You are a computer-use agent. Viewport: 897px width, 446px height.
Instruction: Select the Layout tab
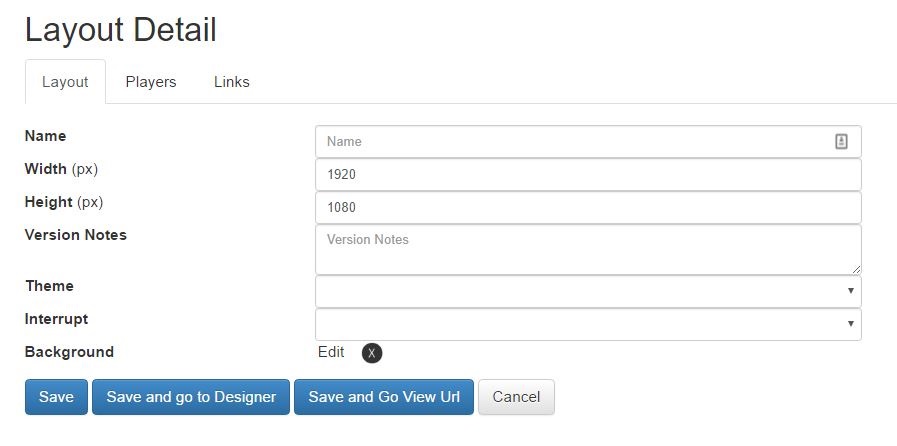[x=65, y=82]
